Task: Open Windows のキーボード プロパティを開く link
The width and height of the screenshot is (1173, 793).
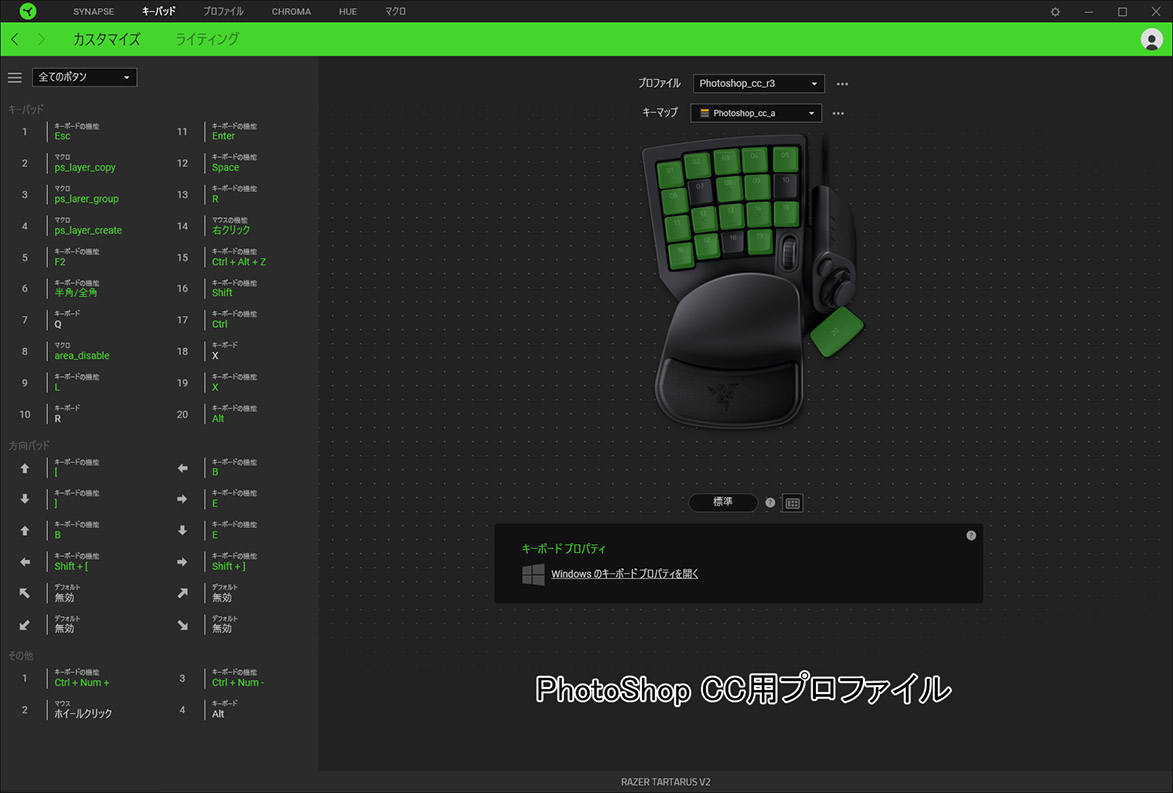Action: [x=625, y=574]
